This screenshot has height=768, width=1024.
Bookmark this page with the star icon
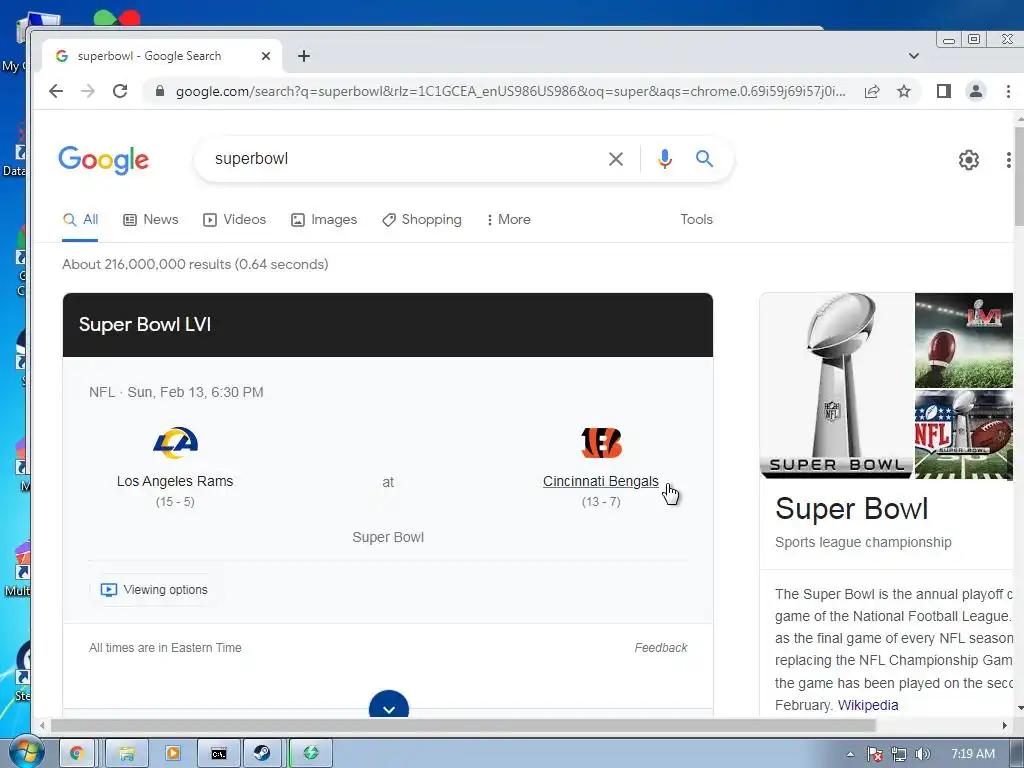904,91
